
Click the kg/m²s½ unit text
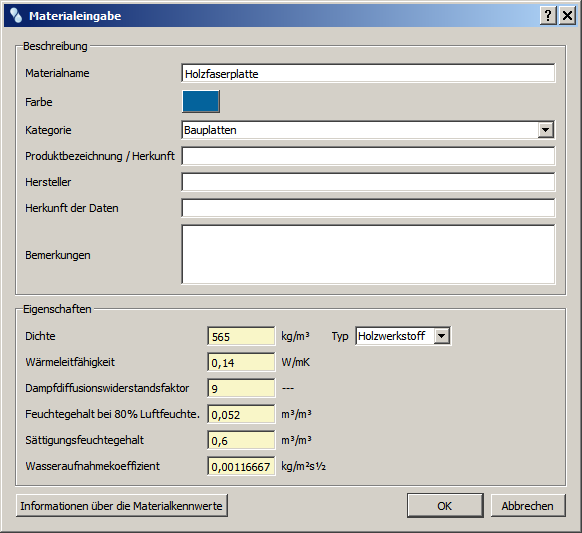click(x=304, y=466)
